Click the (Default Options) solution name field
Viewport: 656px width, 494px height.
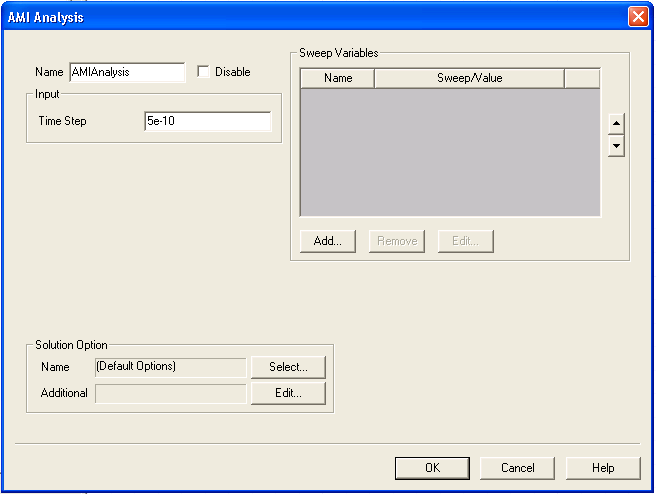[x=170, y=367]
